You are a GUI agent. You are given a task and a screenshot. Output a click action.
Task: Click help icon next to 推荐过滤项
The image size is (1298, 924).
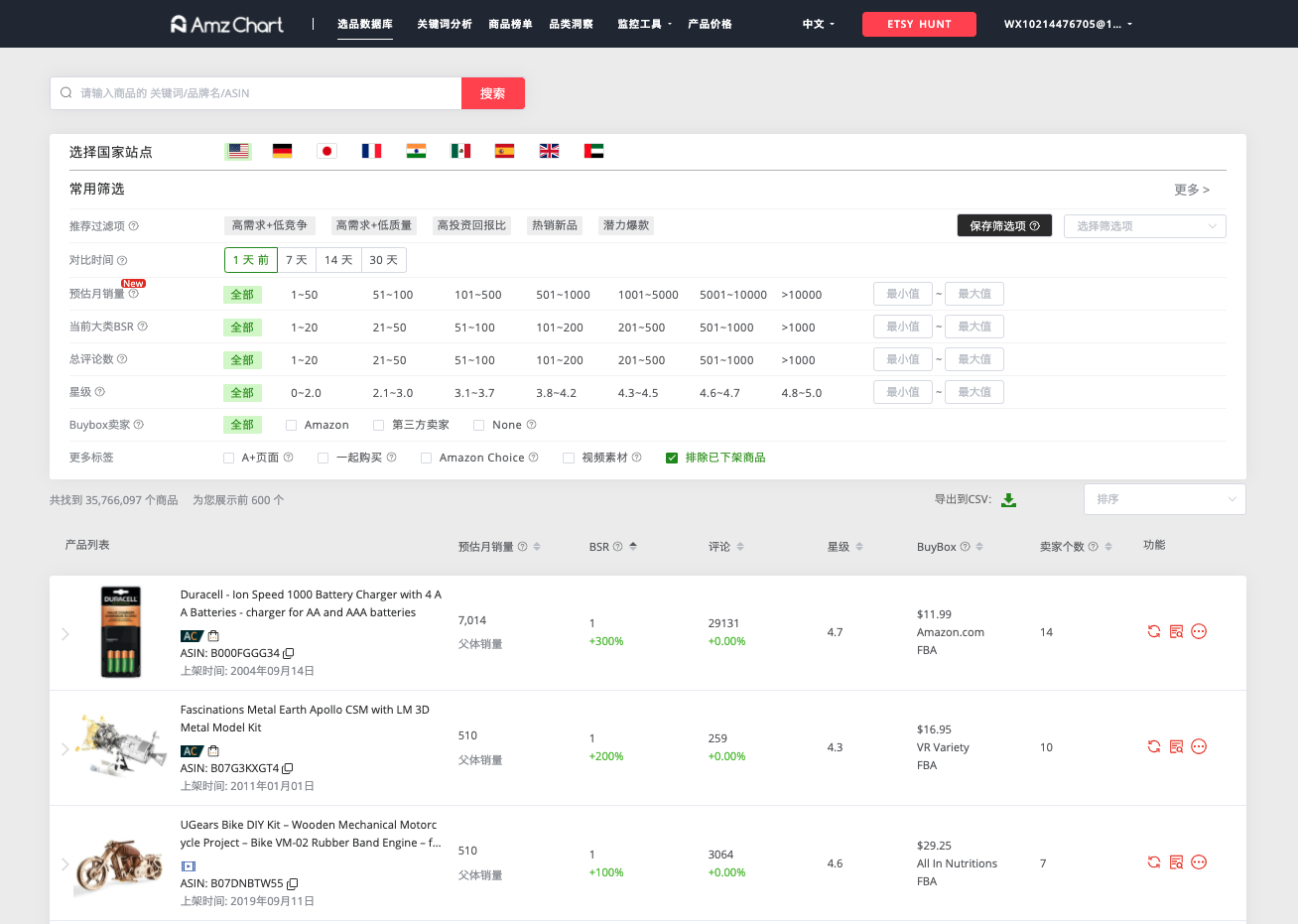pyautogui.click(x=134, y=226)
